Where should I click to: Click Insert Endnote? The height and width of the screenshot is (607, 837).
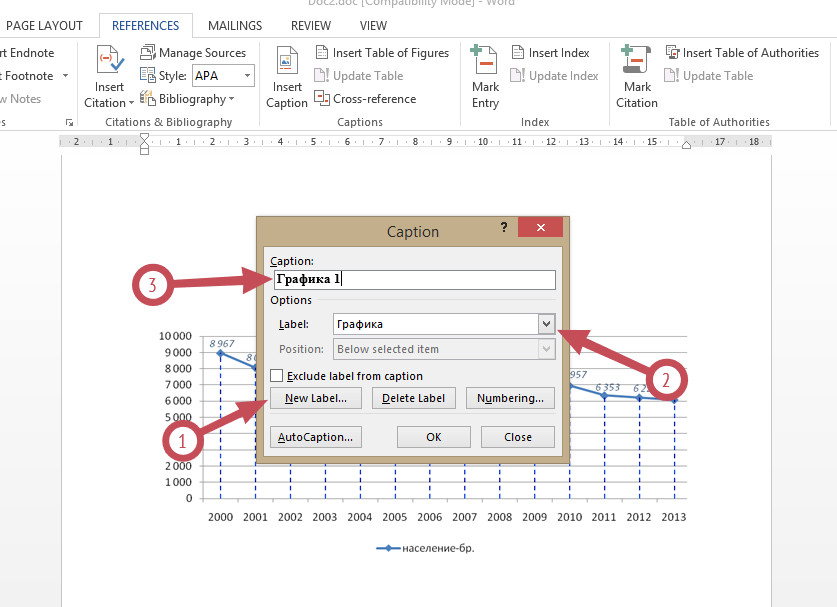click(x=27, y=52)
